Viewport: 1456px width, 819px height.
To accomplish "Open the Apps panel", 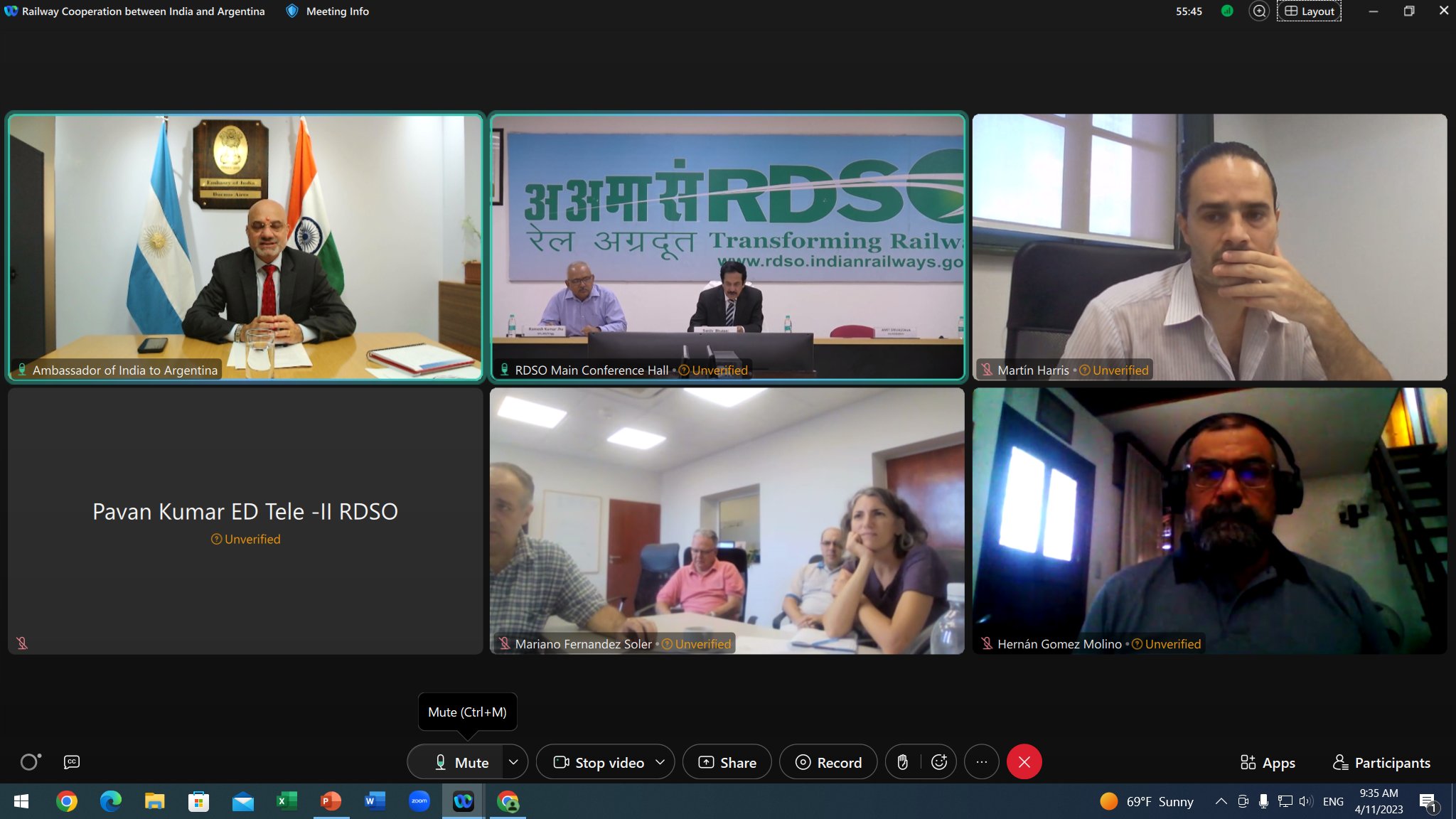I will 1268,763.
